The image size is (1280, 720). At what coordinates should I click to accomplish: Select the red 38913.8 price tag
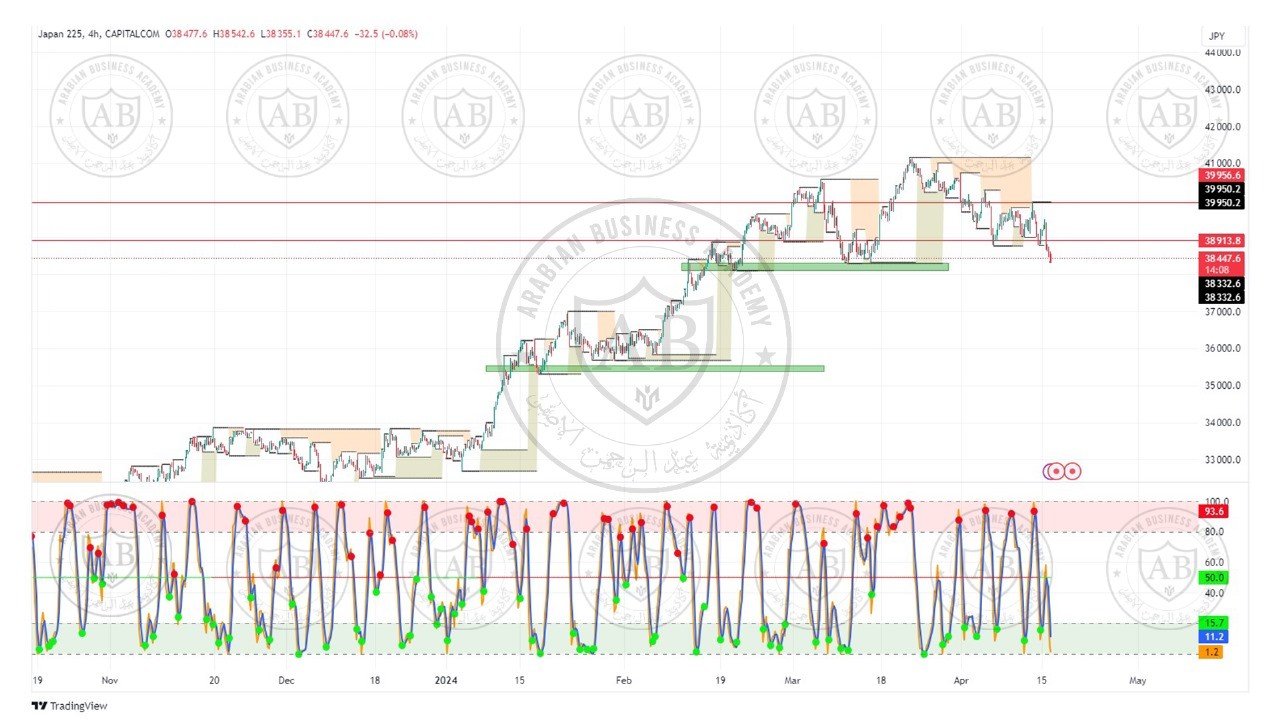(x=1222, y=241)
